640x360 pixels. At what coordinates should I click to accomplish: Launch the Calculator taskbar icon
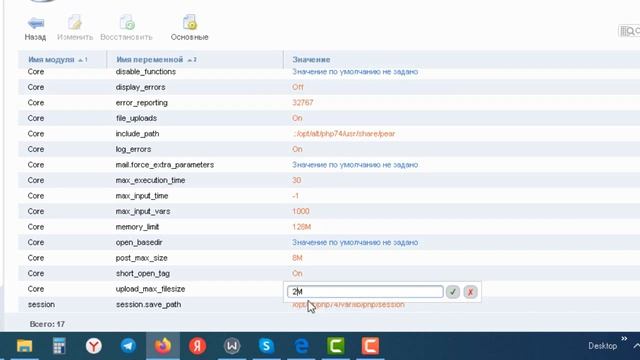click(x=59, y=346)
